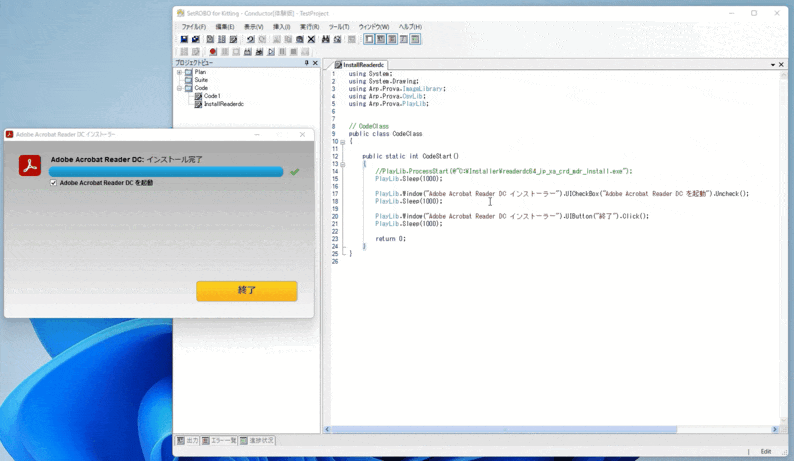This screenshot has width=794, height=461.
Task: Expand the Plan node in project tree
Action: pos(179,72)
